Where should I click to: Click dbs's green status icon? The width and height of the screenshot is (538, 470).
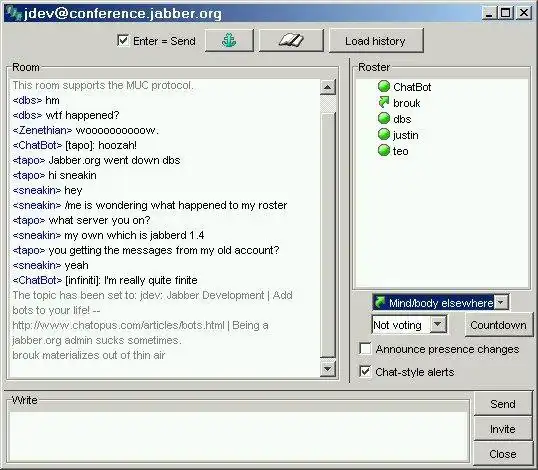pos(384,118)
